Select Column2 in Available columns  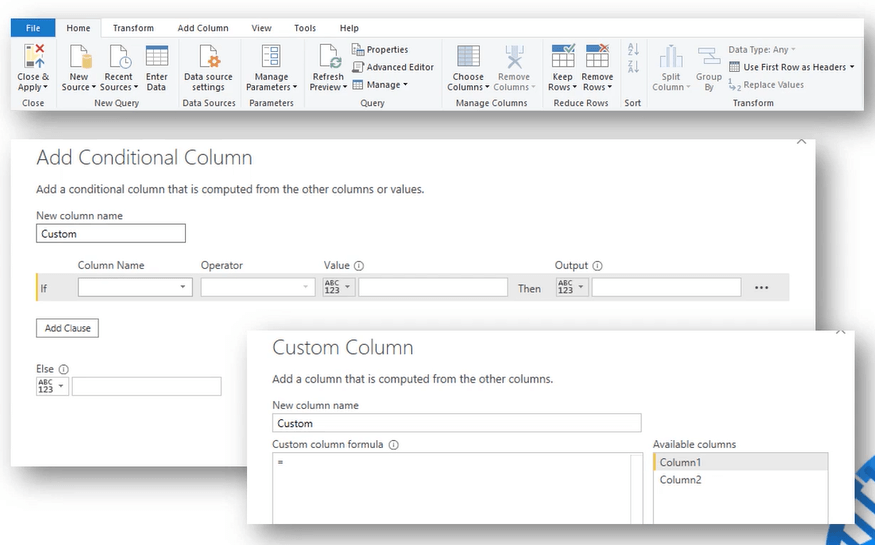click(x=741, y=480)
